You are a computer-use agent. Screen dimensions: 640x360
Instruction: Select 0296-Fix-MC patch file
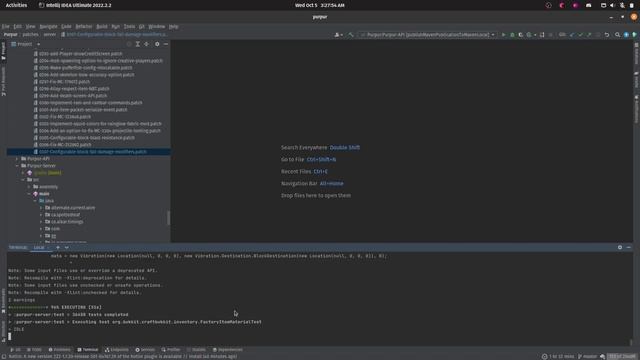point(65,145)
